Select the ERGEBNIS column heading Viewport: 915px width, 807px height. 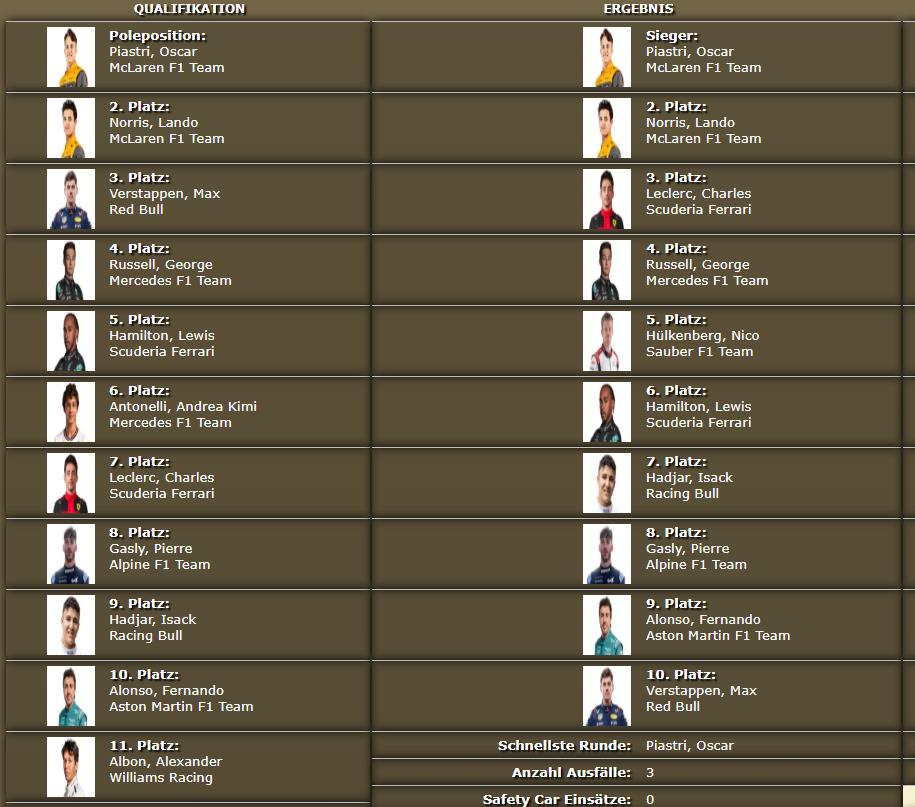tap(638, 9)
